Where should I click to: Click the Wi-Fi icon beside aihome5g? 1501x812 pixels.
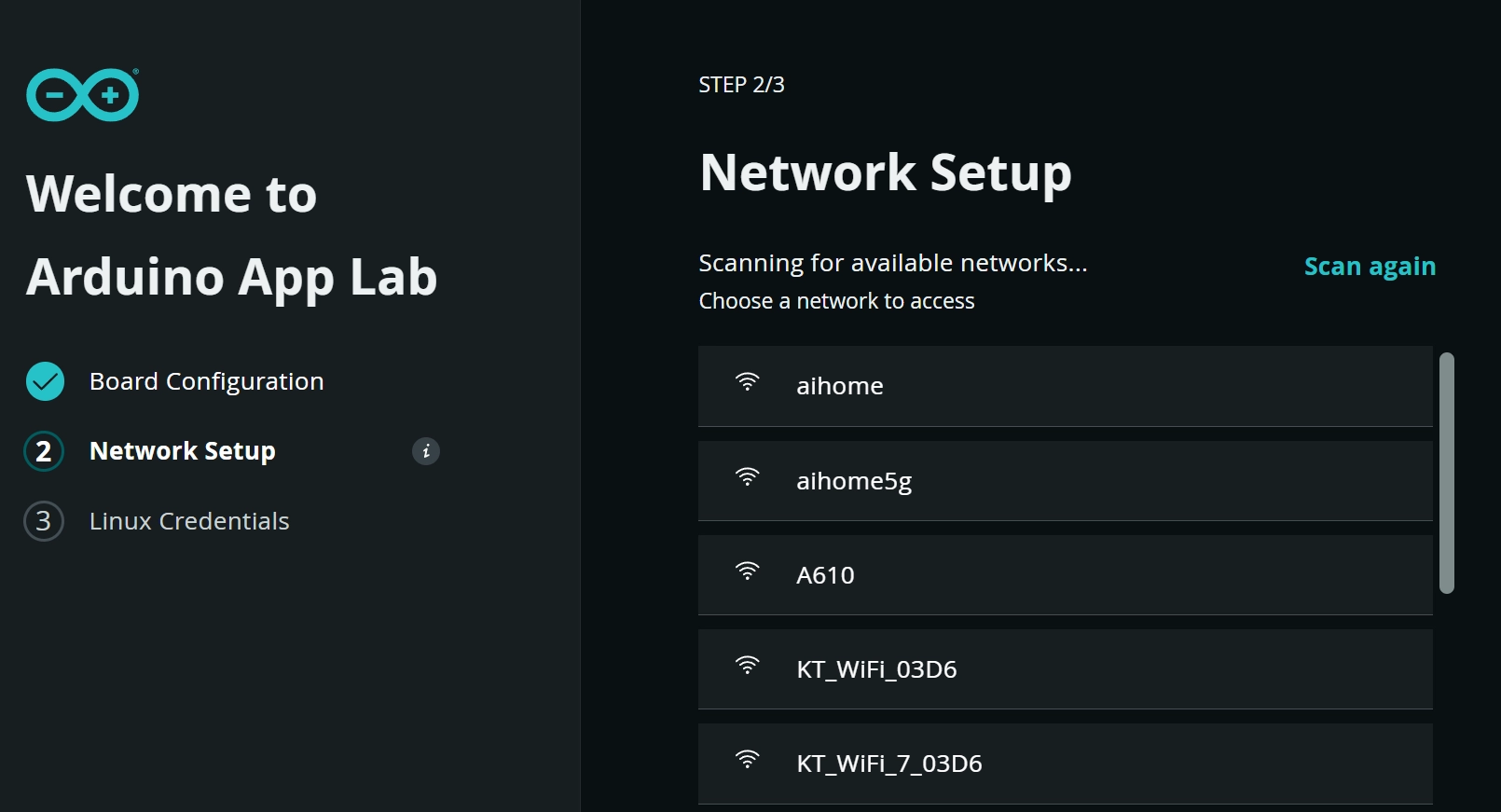point(747,477)
